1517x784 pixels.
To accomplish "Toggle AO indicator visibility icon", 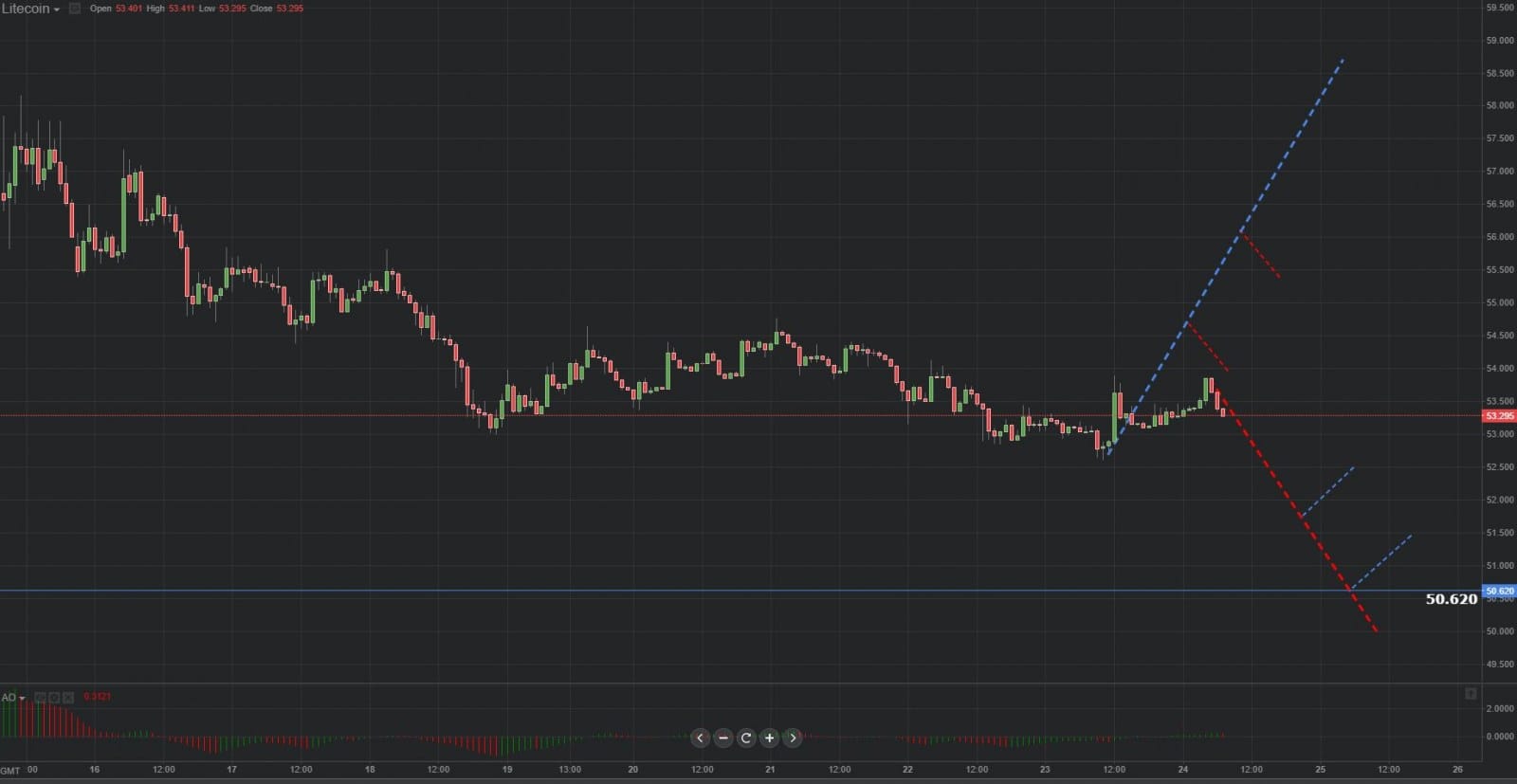I will pyautogui.click(x=41, y=698).
